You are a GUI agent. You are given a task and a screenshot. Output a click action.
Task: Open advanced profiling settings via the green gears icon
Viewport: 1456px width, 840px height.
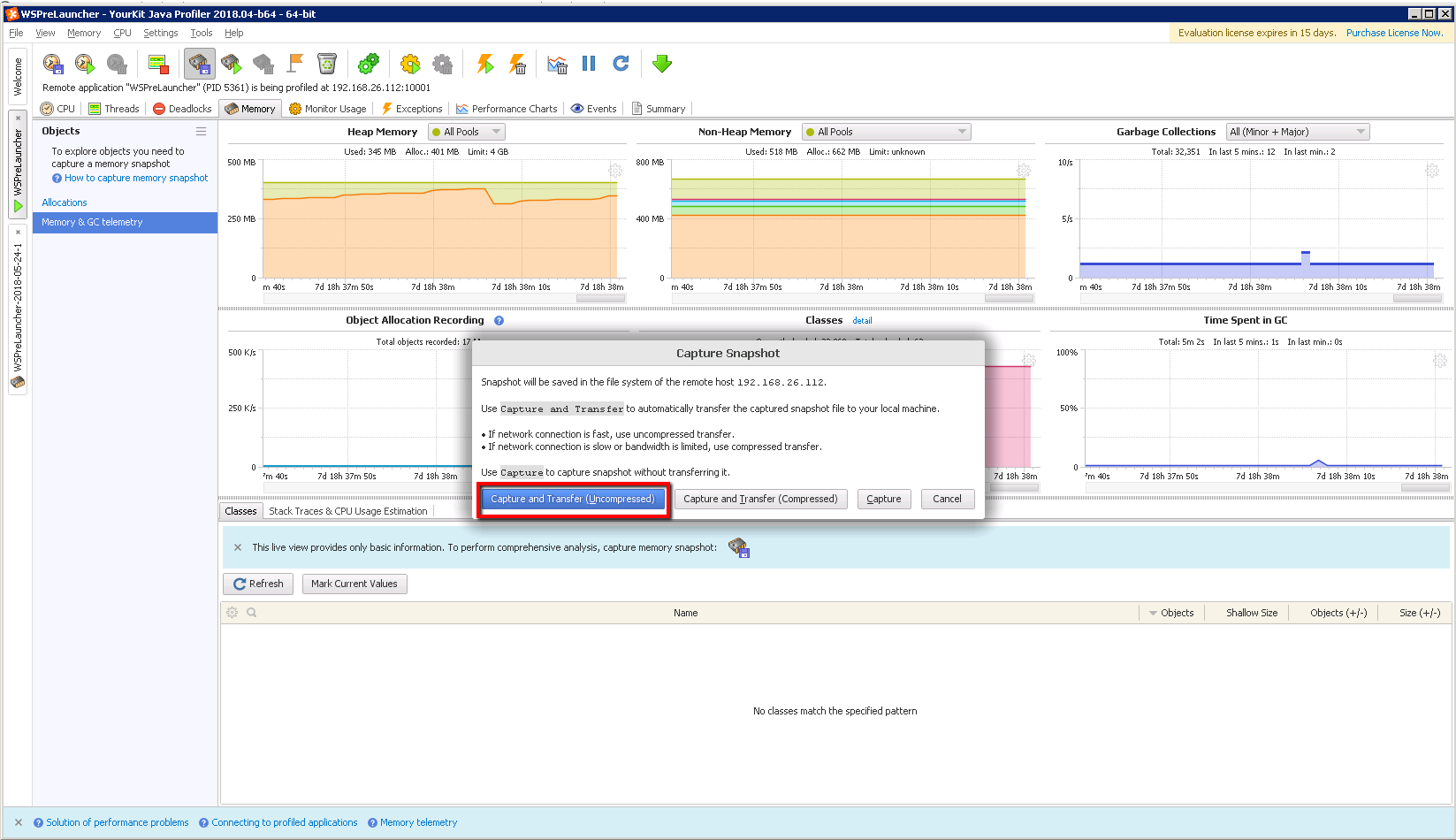click(369, 64)
